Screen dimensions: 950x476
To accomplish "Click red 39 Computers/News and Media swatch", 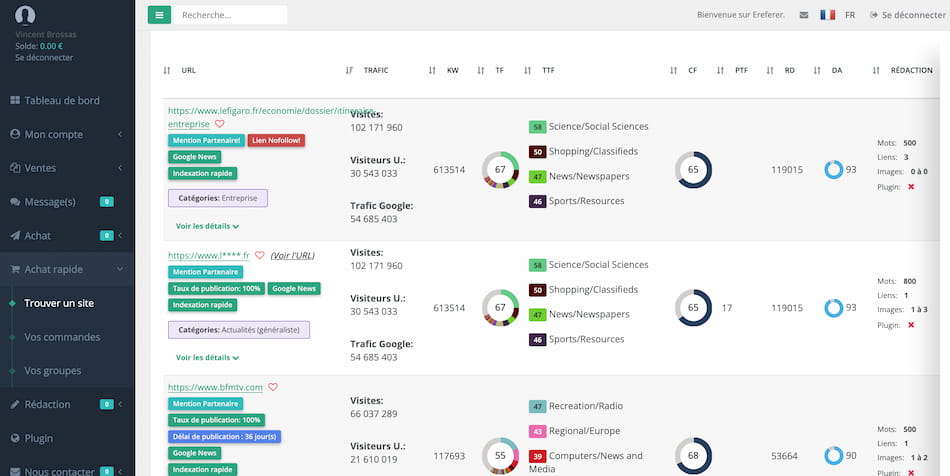I will [x=537, y=456].
